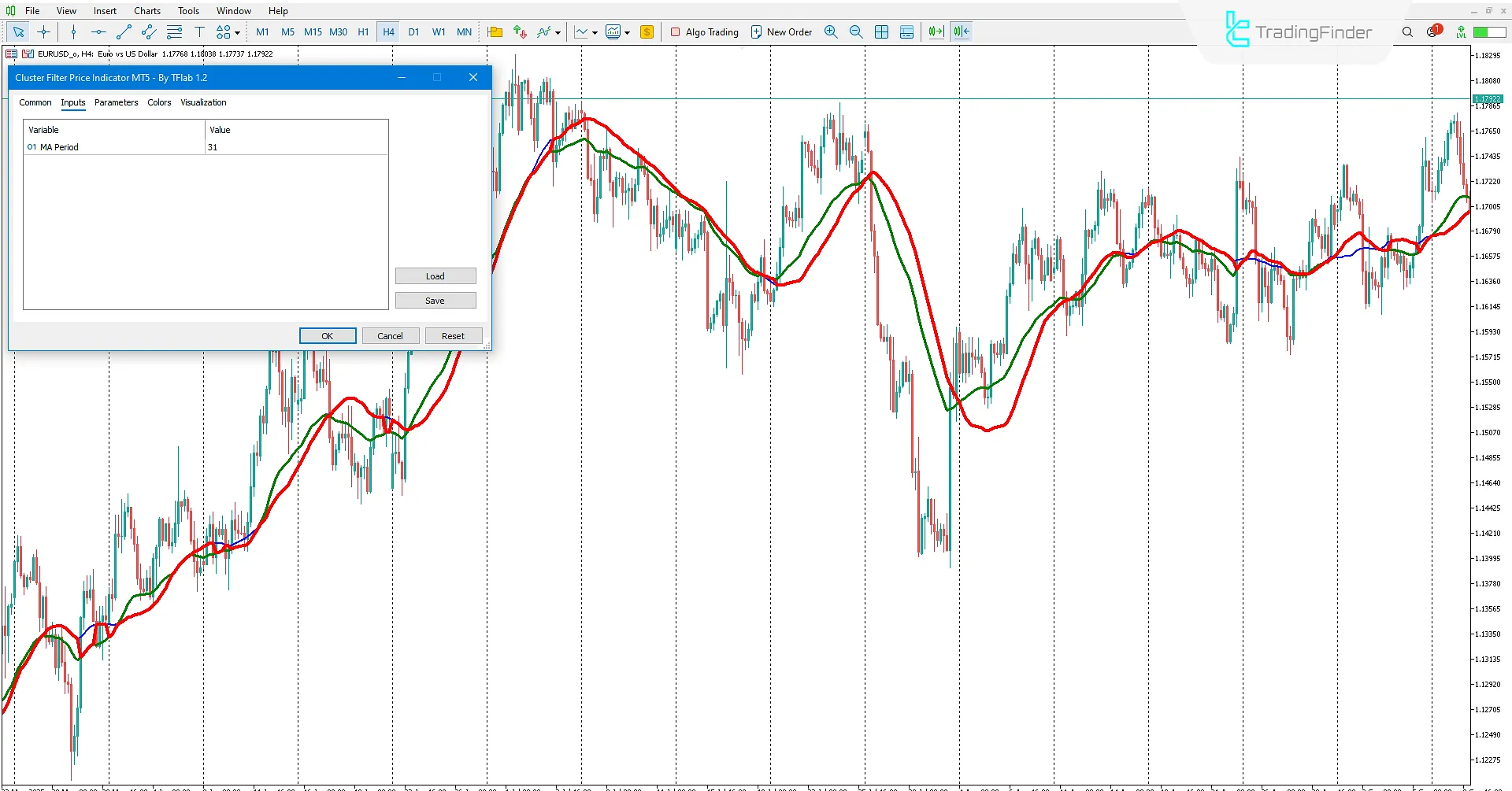Tile chart windows with the grid icon
This screenshot has height=791, width=1512.
pyautogui.click(x=881, y=31)
